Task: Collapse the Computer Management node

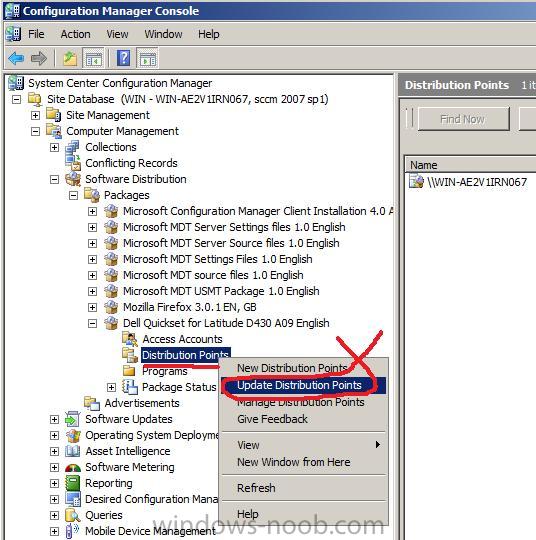Action: pyautogui.click(x=35, y=131)
